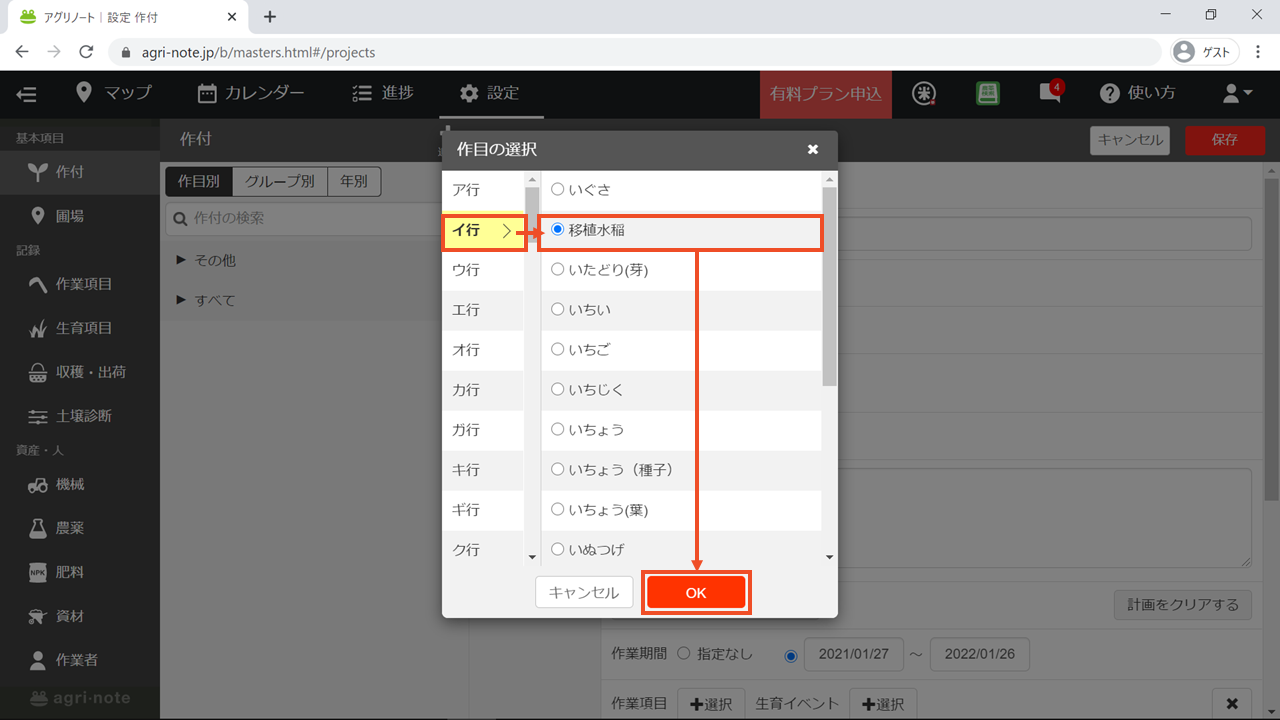Viewport: 1280px width, 720px height.
Task: Open the user account dropdown
Action: [1238, 93]
